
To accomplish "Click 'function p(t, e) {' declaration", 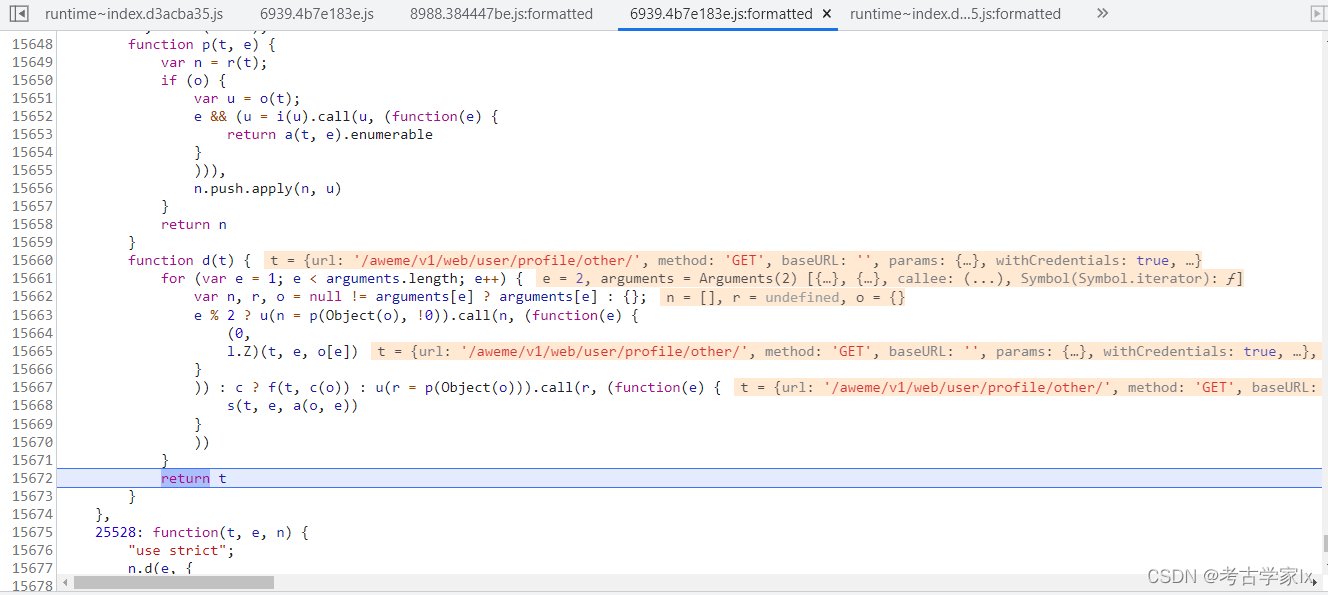I will (x=201, y=44).
